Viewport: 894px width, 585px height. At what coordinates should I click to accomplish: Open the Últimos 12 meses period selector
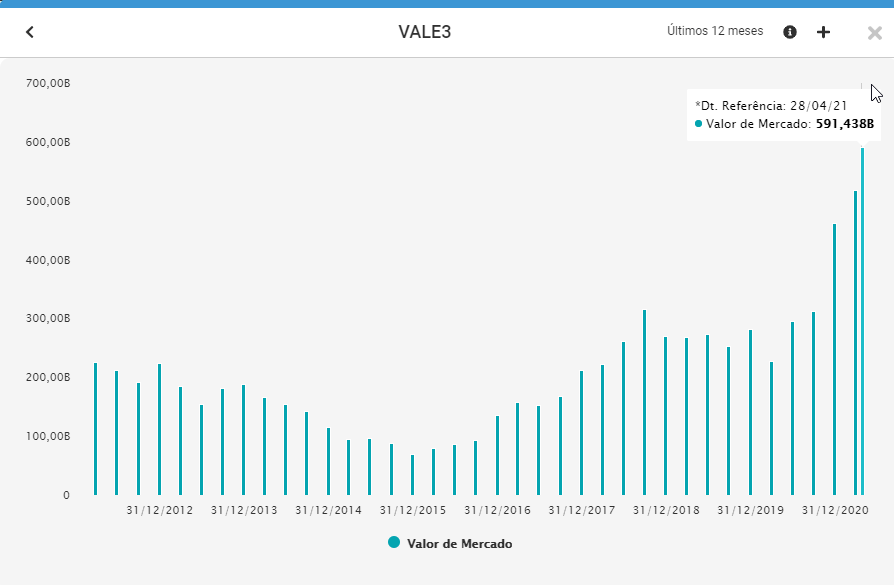point(713,31)
